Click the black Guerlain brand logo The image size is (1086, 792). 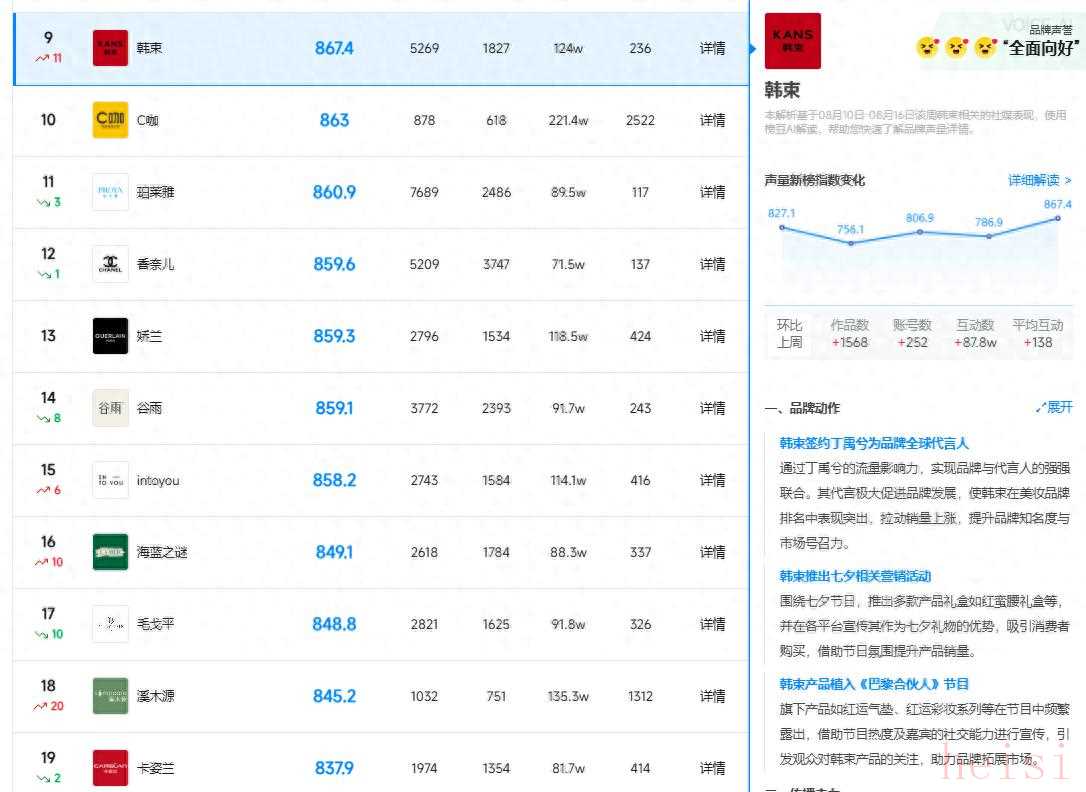coord(110,336)
